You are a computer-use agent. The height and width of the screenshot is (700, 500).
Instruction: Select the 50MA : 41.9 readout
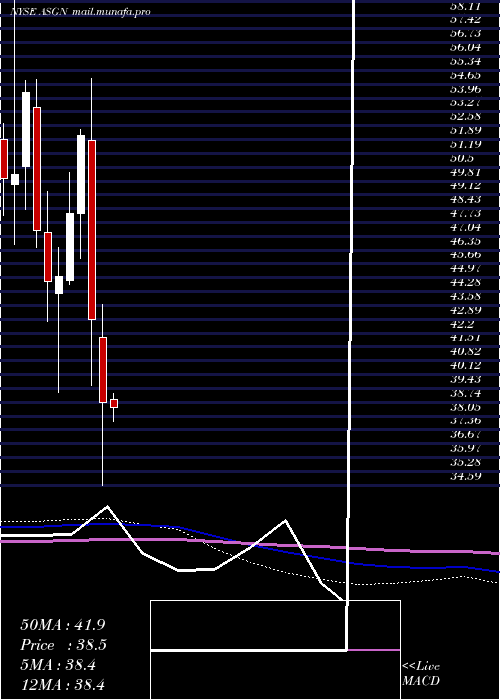coord(62,625)
